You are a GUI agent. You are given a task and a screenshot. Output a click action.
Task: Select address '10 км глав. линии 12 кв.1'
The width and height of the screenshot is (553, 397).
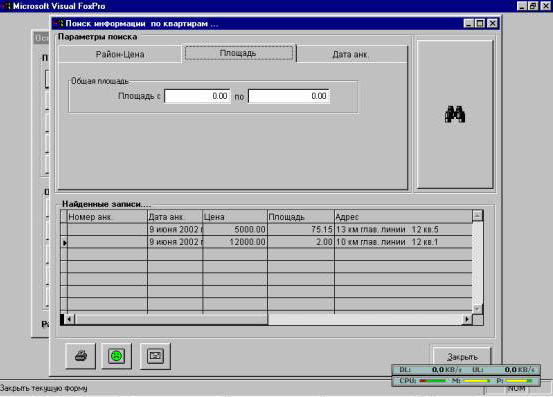pyautogui.click(x=403, y=242)
